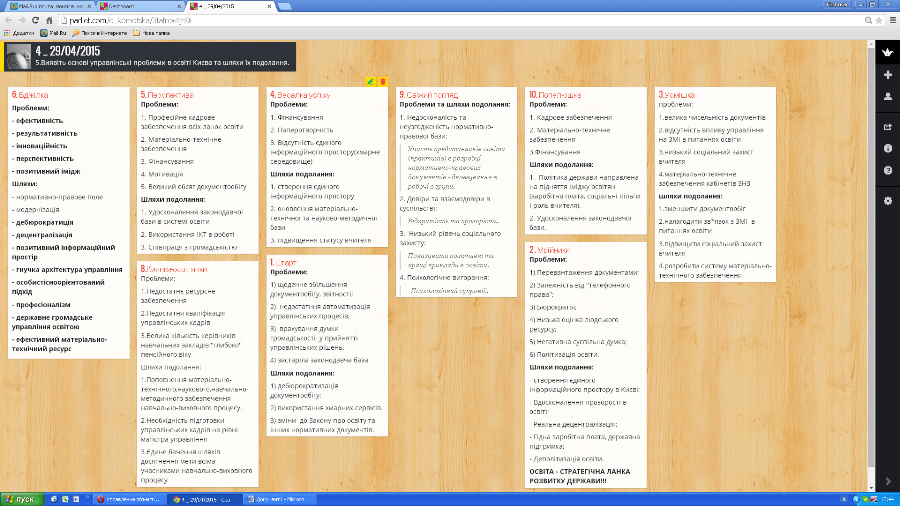Reload the page in the browser
The width and height of the screenshot is (900, 506).
(33, 20)
